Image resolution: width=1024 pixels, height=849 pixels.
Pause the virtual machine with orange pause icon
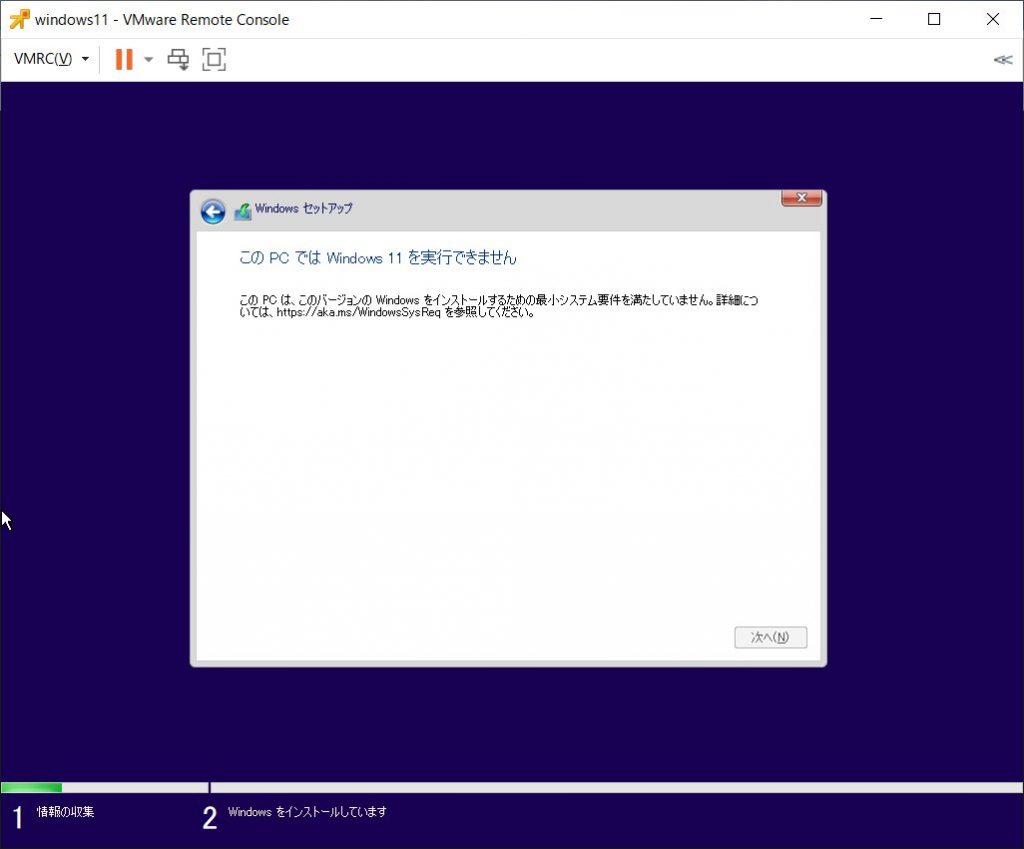[123, 59]
